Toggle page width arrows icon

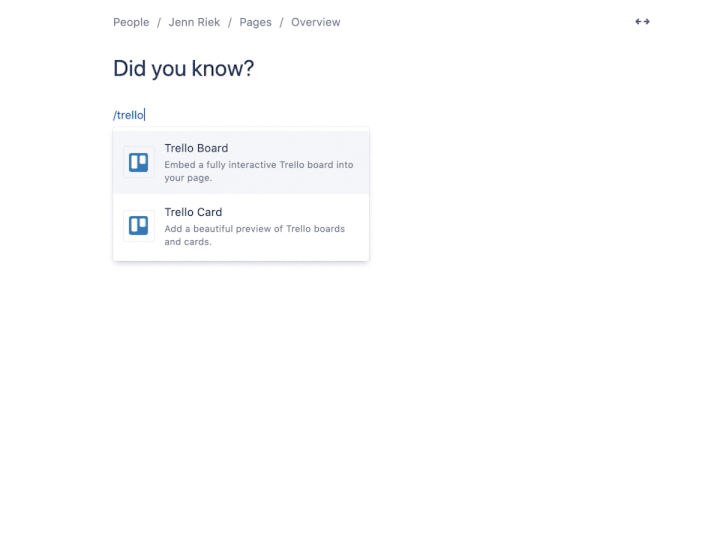pos(642,22)
